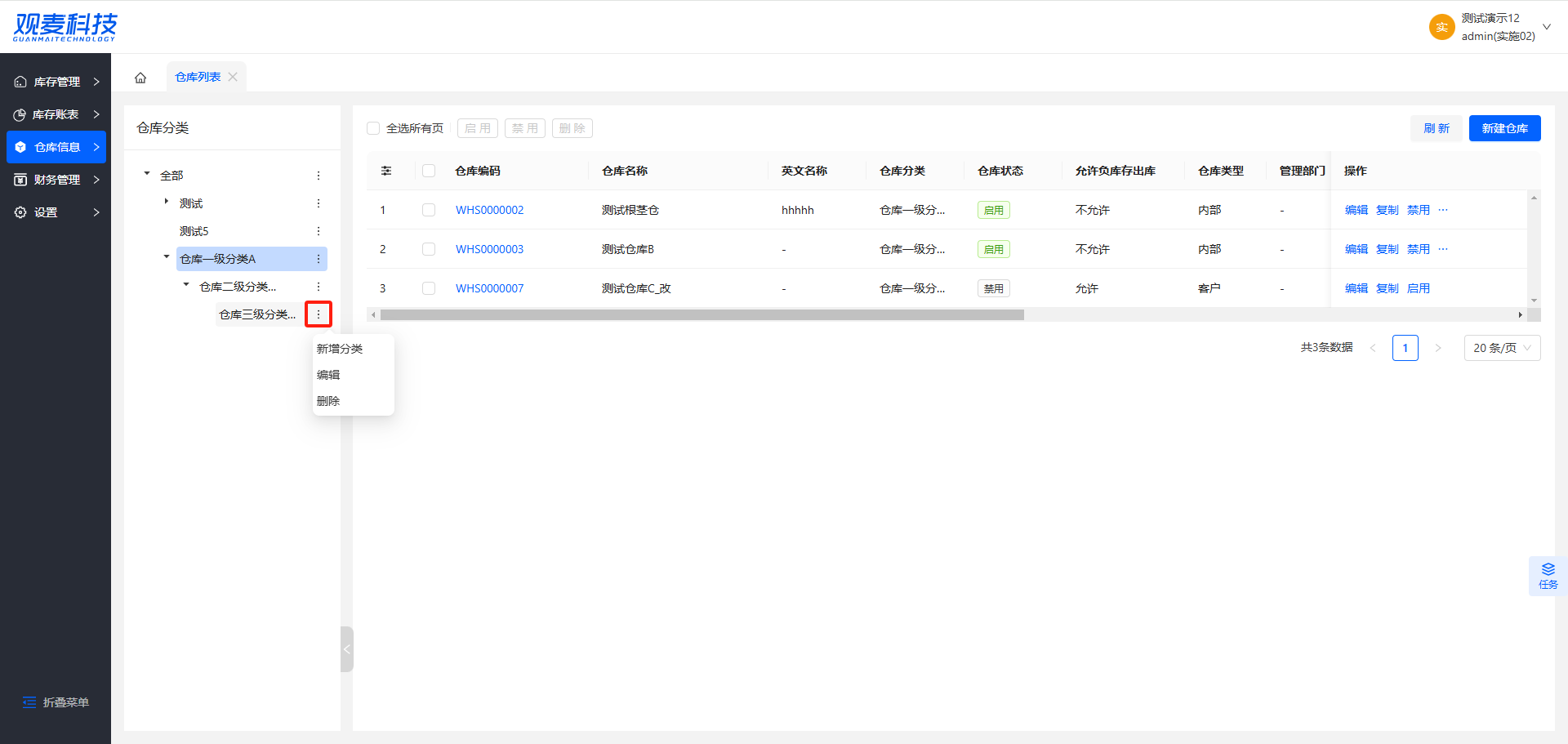Open more actions for row WHS0000002
This screenshot has width=1568, height=744.
click(x=1443, y=210)
